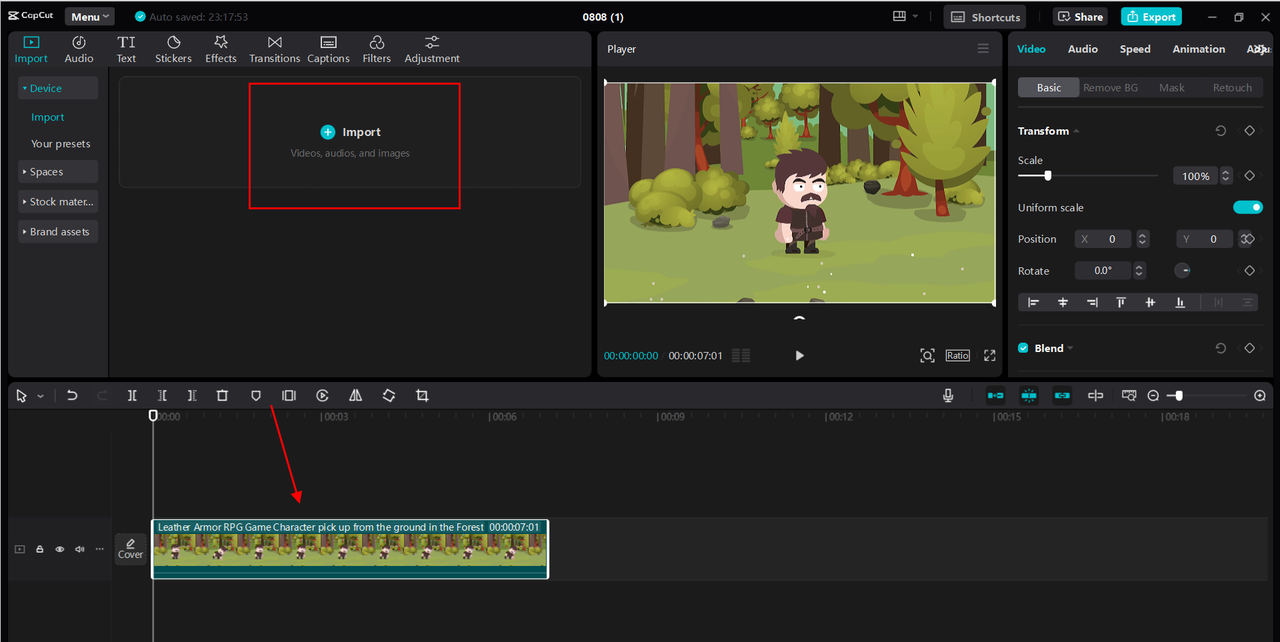1280x642 pixels.
Task: Adjust the Scale slider handle
Action: coord(1048,176)
